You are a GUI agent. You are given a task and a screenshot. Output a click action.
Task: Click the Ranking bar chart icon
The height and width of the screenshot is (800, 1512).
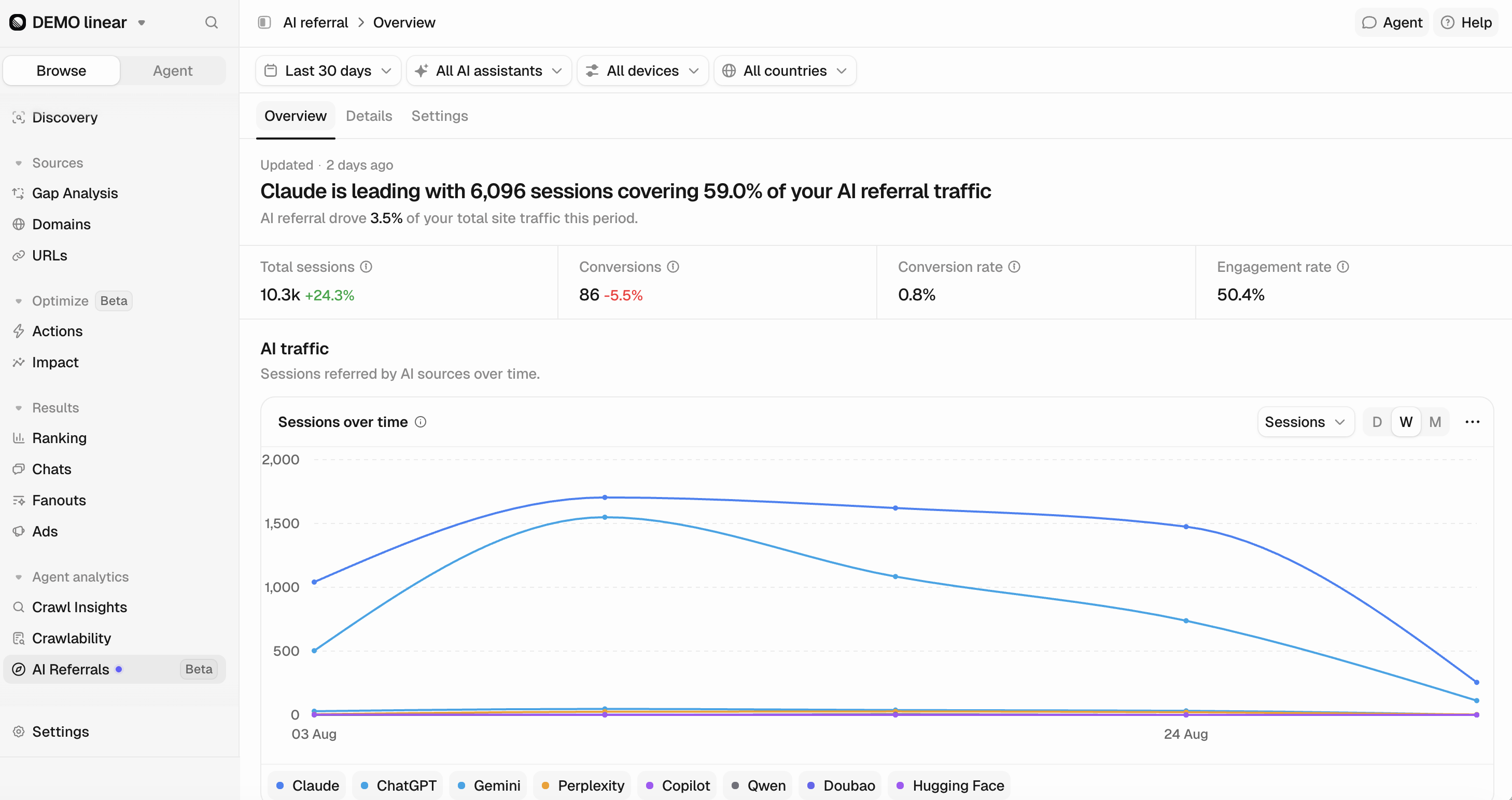(x=19, y=438)
